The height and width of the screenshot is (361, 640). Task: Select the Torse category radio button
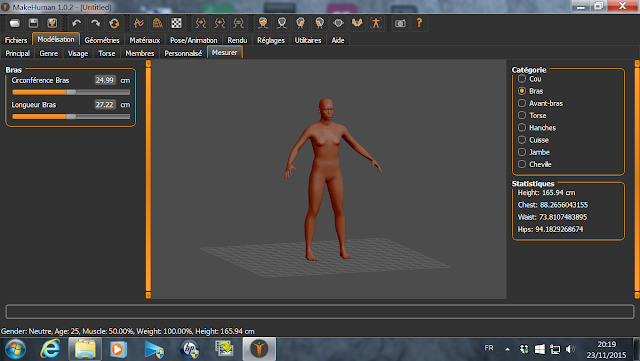click(522, 115)
